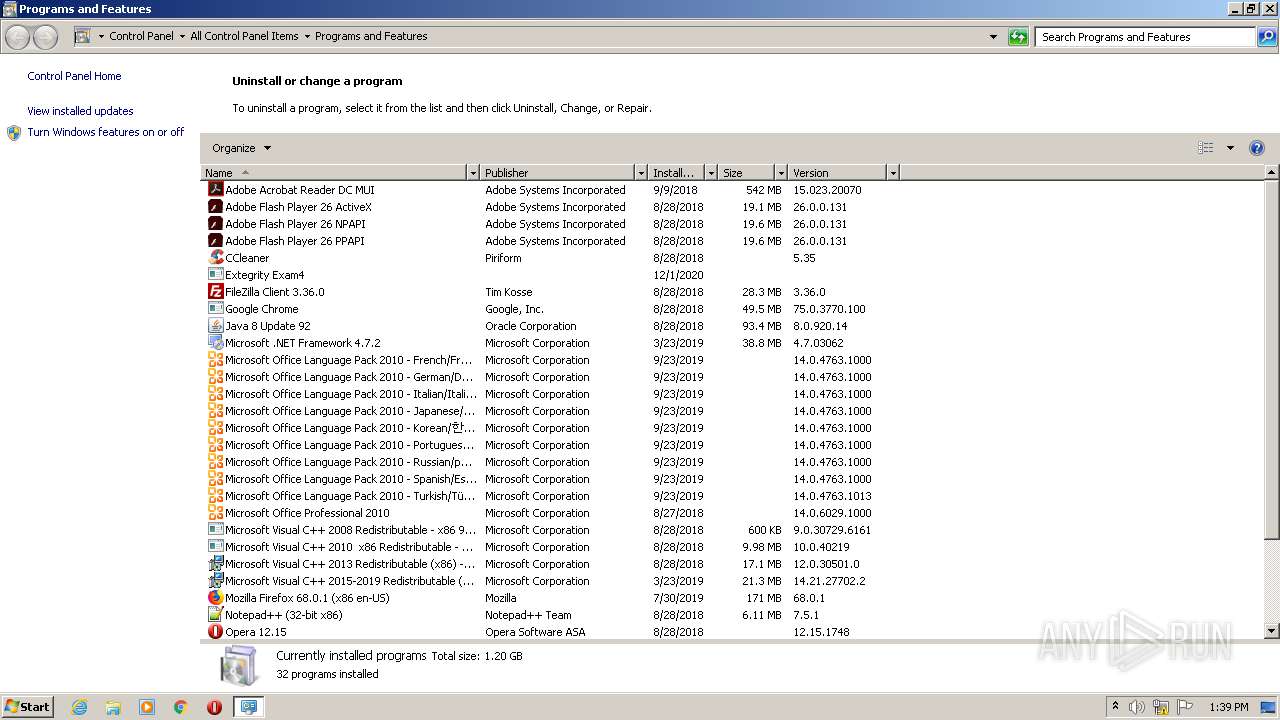The width and height of the screenshot is (1280, 720).
Task: Open the Publisher column filter dropdown
Action: pyautogui.click(x=641, y=173)
